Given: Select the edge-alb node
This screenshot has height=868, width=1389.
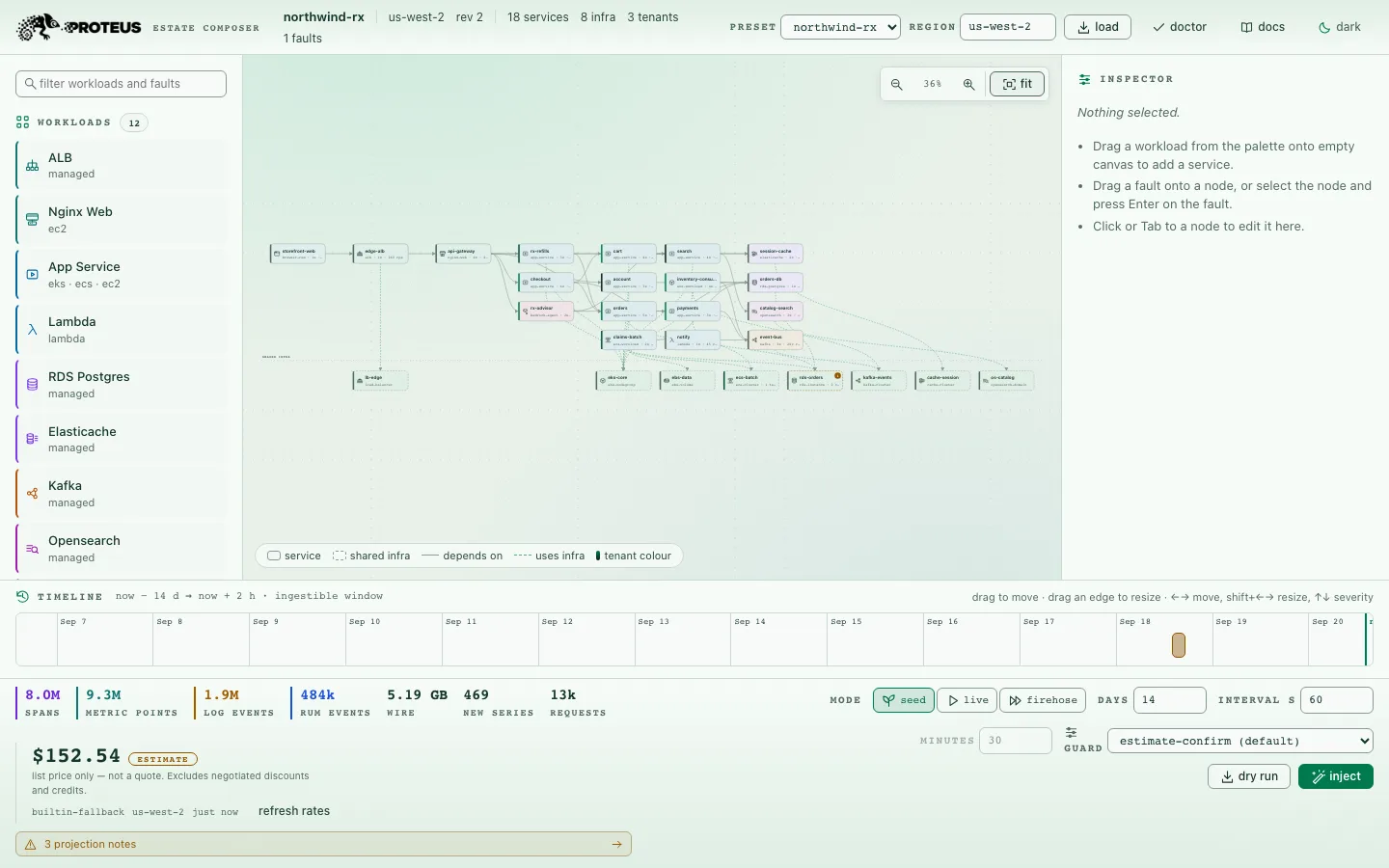Looking at the screenshot, I should pyautogui.click(x=380, y=254).
